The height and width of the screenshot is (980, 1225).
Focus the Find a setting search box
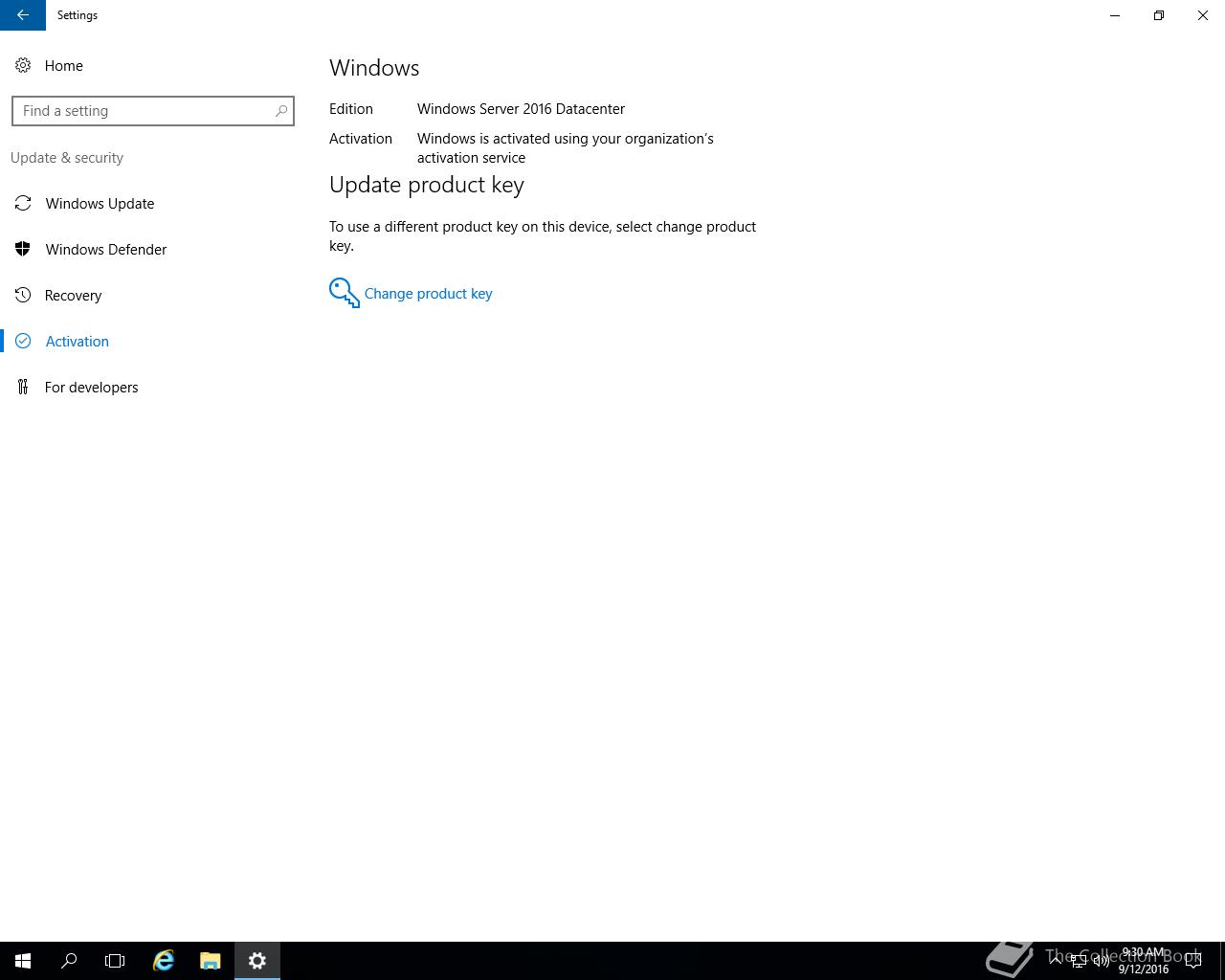tap(153, 111)
